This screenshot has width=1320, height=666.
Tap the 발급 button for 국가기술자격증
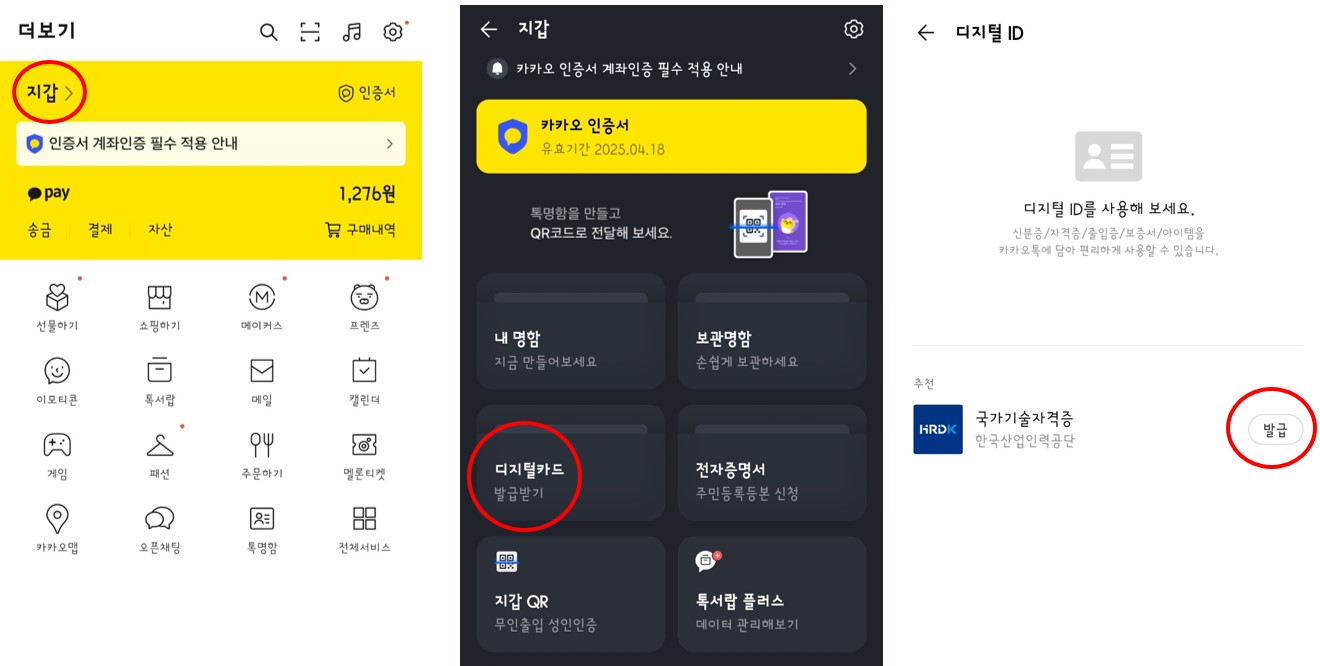(x=1275, y=429)
